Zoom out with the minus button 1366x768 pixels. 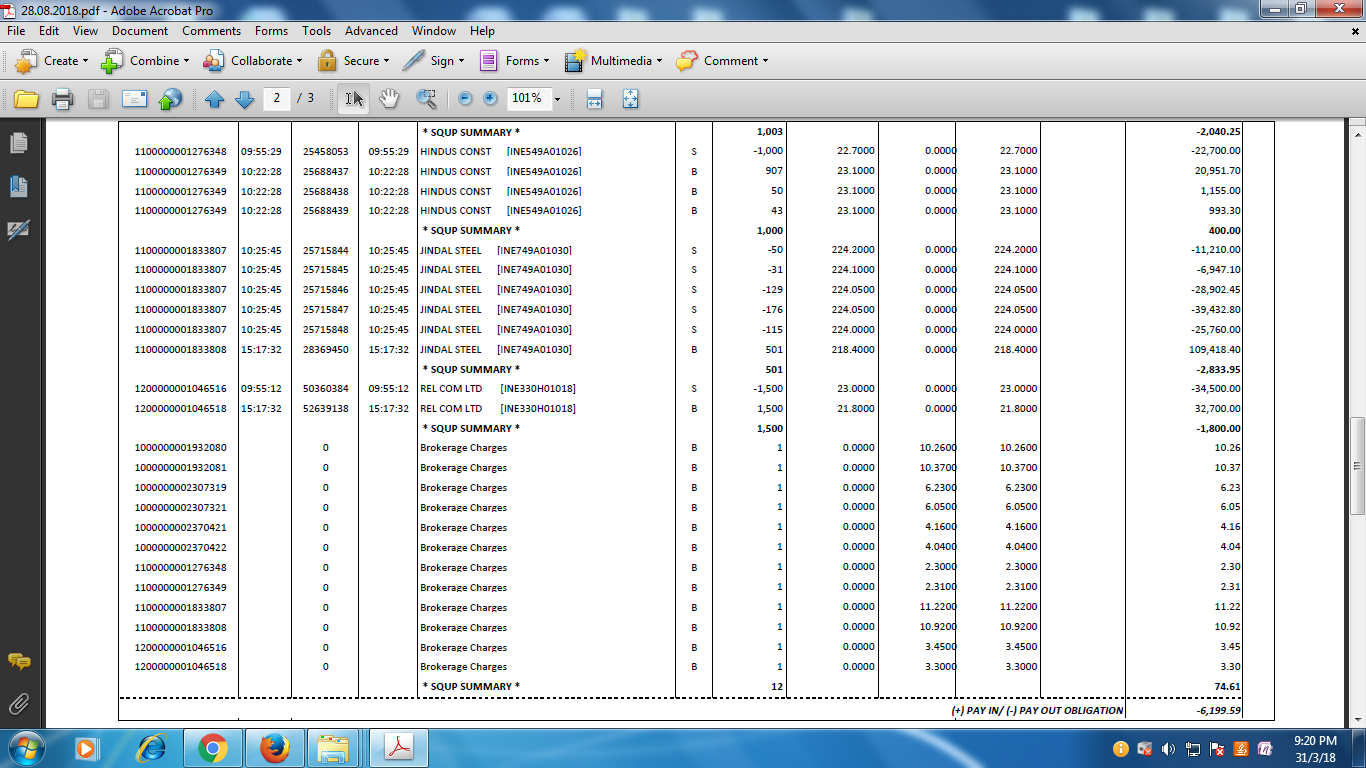click(465, 99)
